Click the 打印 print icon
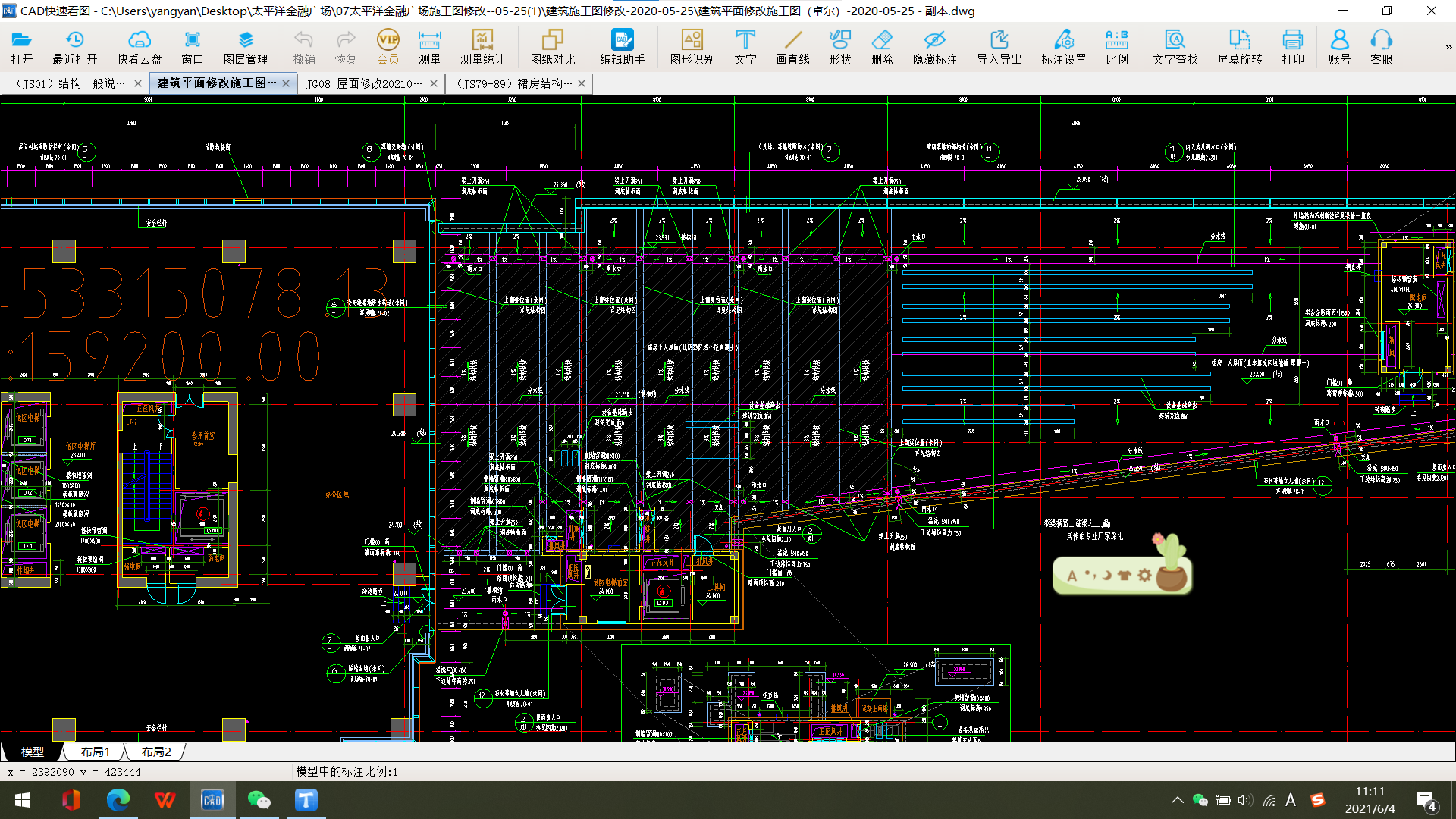 (1293, 47)
